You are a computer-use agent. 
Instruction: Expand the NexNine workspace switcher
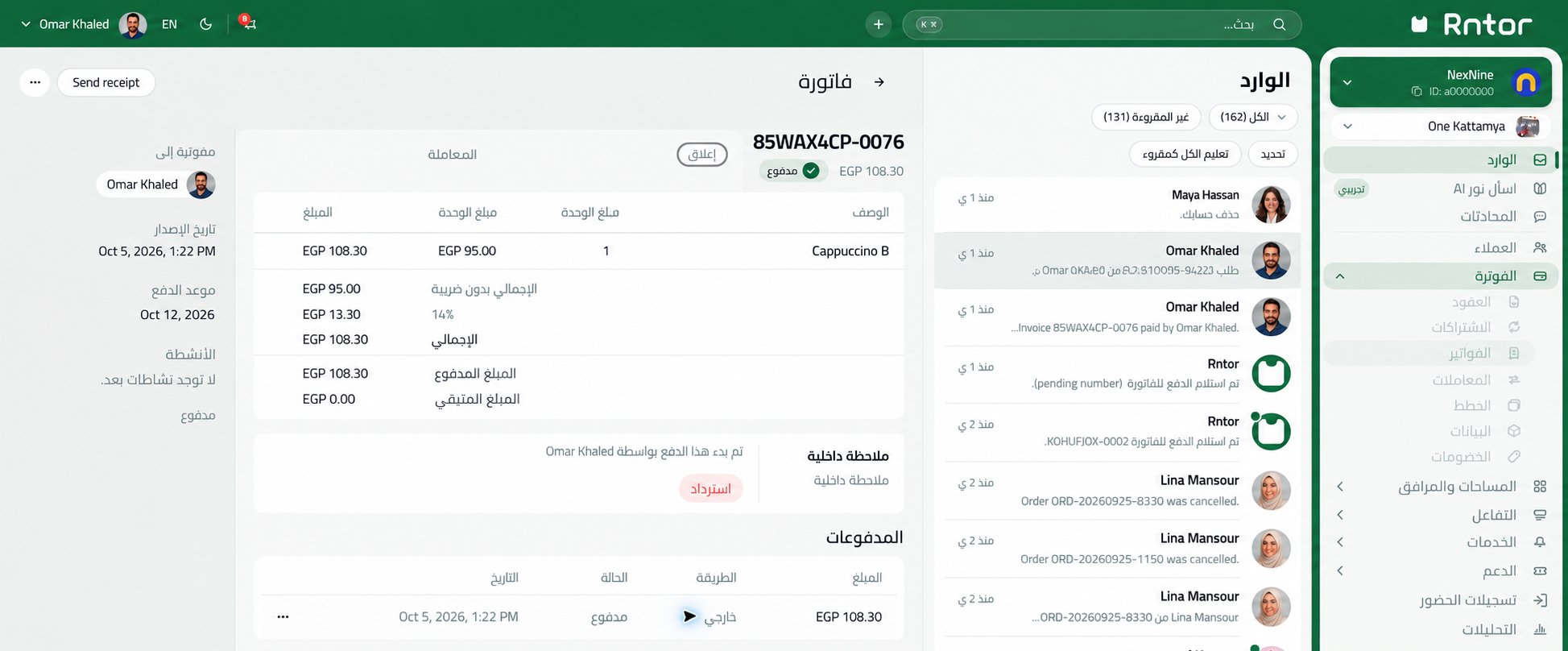click(x=1347, y=82)
